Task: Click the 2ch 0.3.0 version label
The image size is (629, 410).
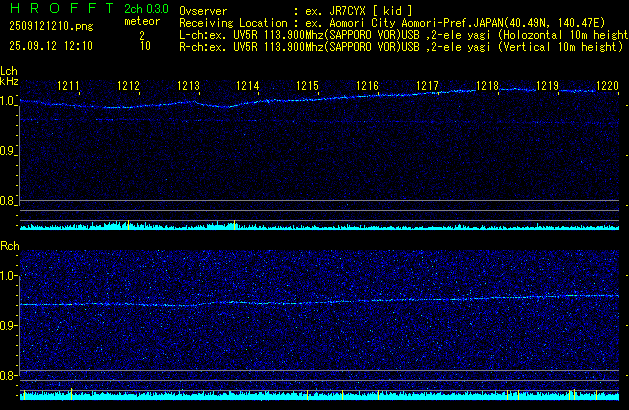Action: pyautogui.click(x=146, y=9)
